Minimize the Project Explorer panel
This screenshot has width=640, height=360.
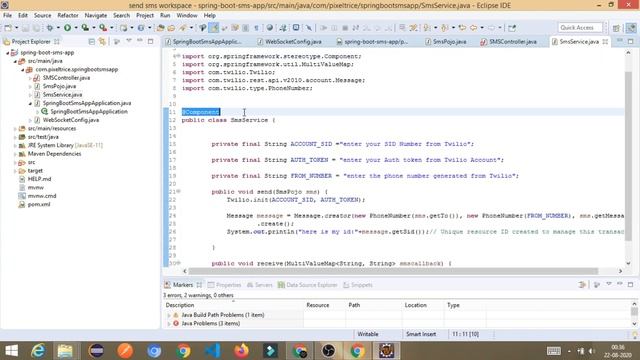pyautogui.click(x=140, y=41)
